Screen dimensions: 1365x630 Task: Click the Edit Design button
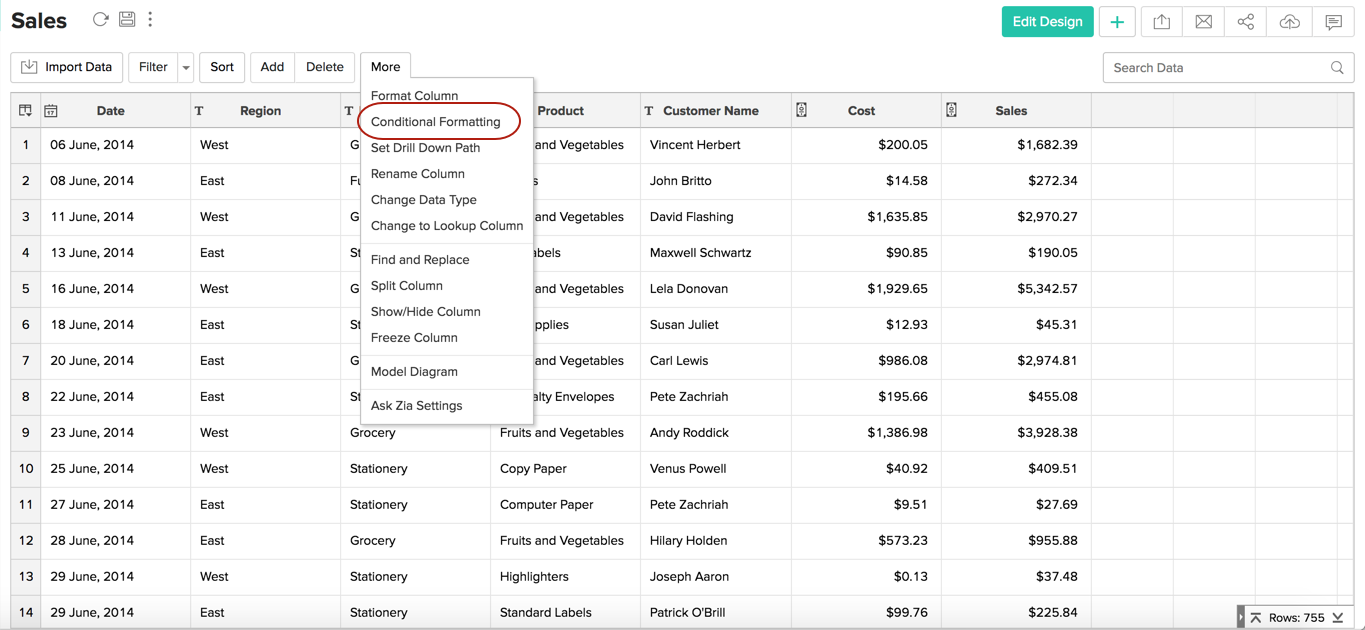pyautogui.click(x=1047, y=22)
